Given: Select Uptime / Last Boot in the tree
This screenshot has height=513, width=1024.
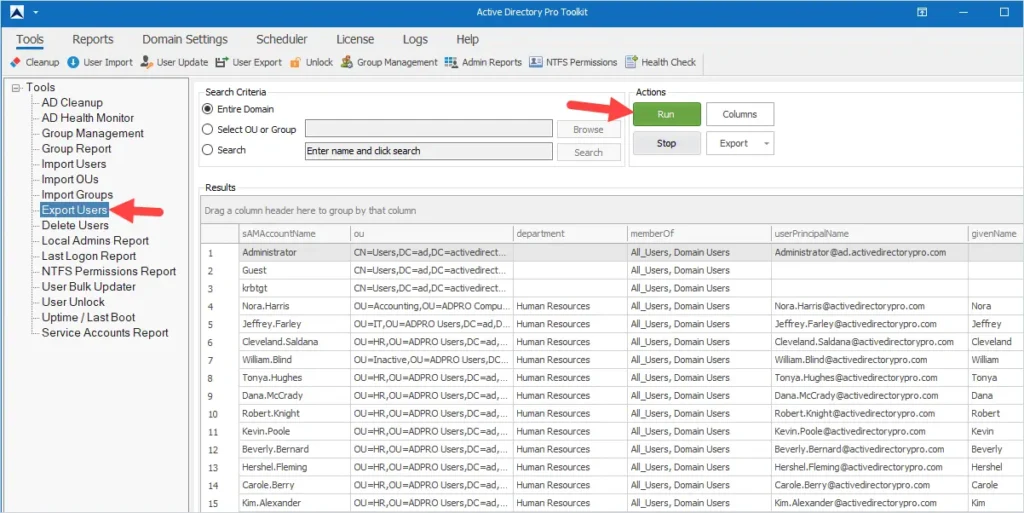Looking at the screenshot, I should pos(88,317).
